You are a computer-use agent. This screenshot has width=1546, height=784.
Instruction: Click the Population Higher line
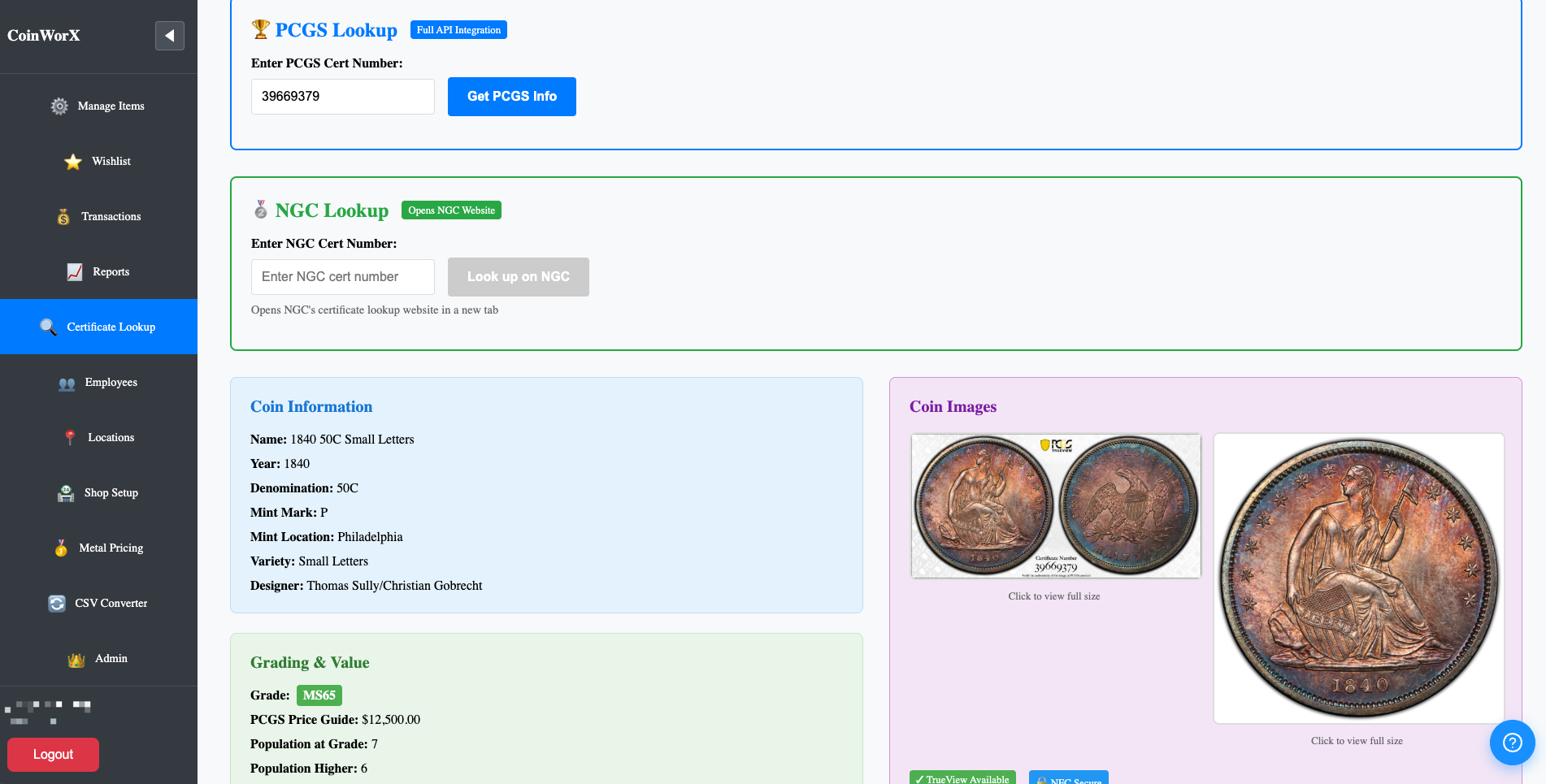[309, 769]
